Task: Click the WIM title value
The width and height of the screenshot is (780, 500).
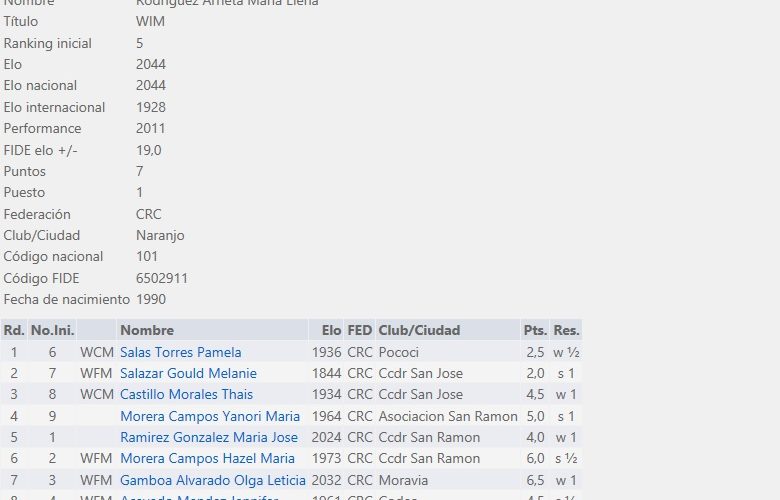Action: tap(150, 21)
